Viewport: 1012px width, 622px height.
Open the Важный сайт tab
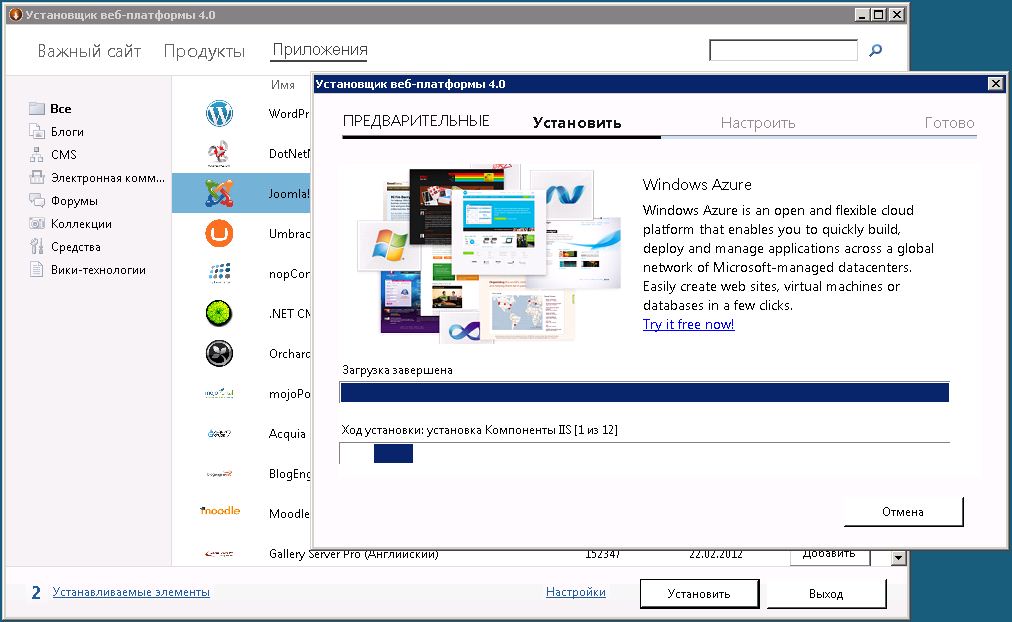click(89, 51)
